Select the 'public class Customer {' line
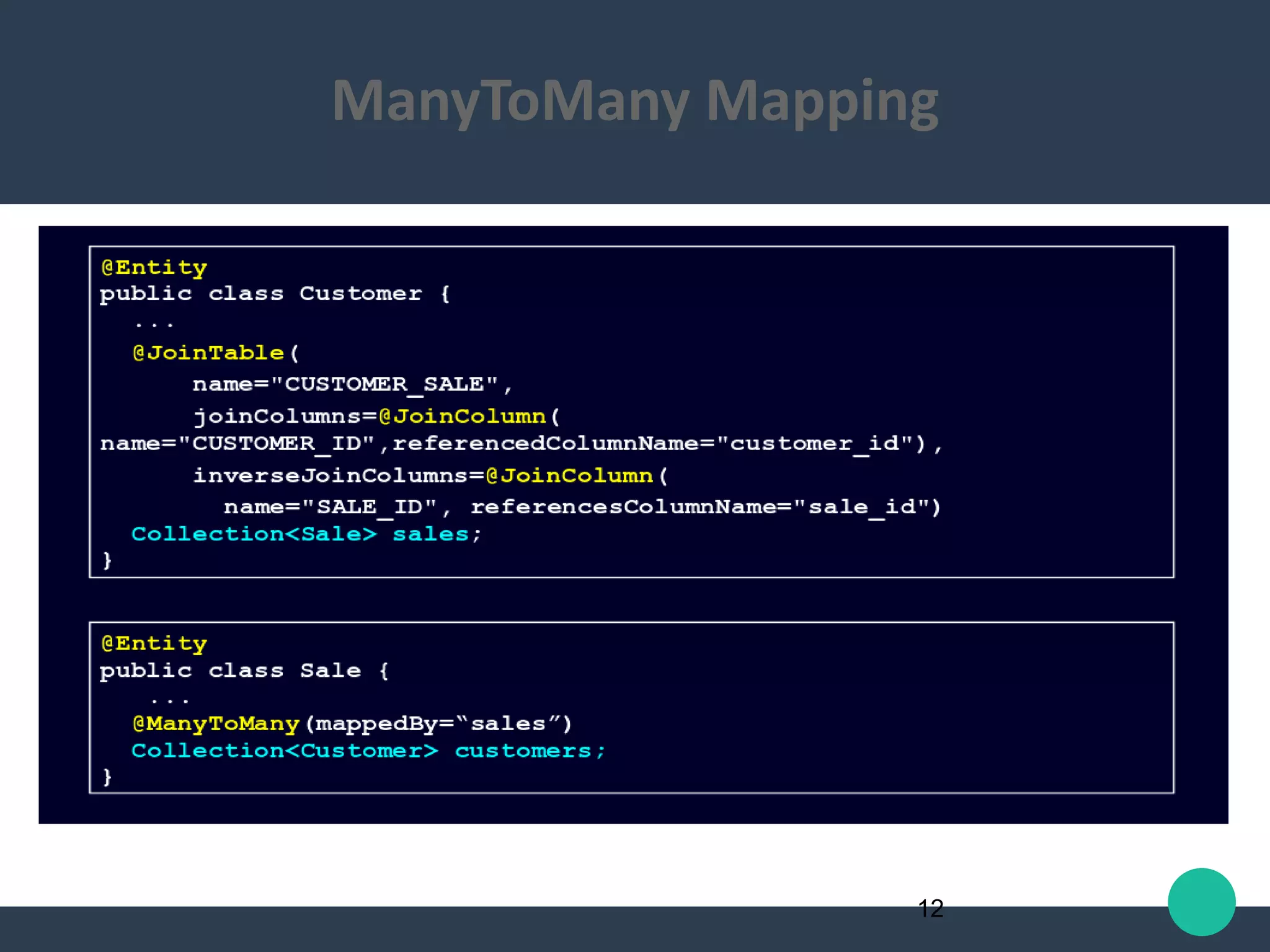Image resolution: width=1270 pixels, height=952 pixels. point(275,294)
